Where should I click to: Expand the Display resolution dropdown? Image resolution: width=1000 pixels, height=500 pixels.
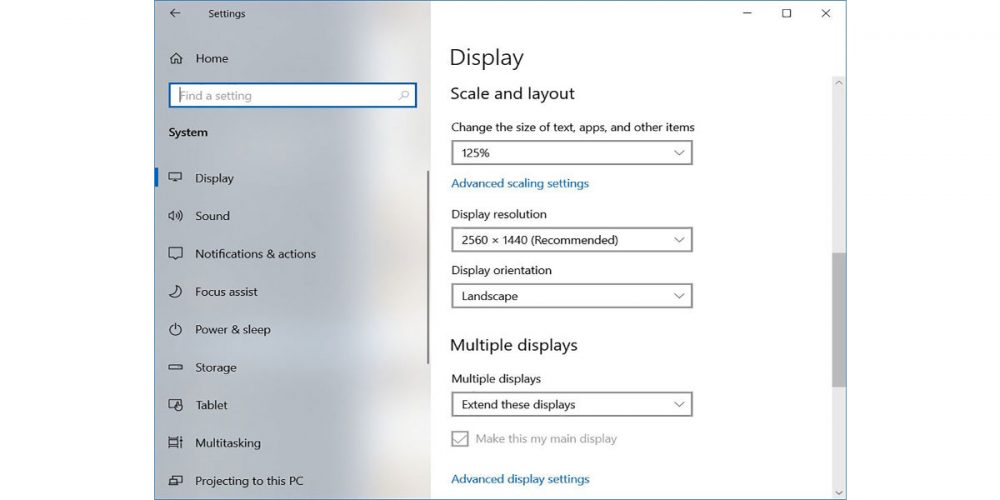571,240
